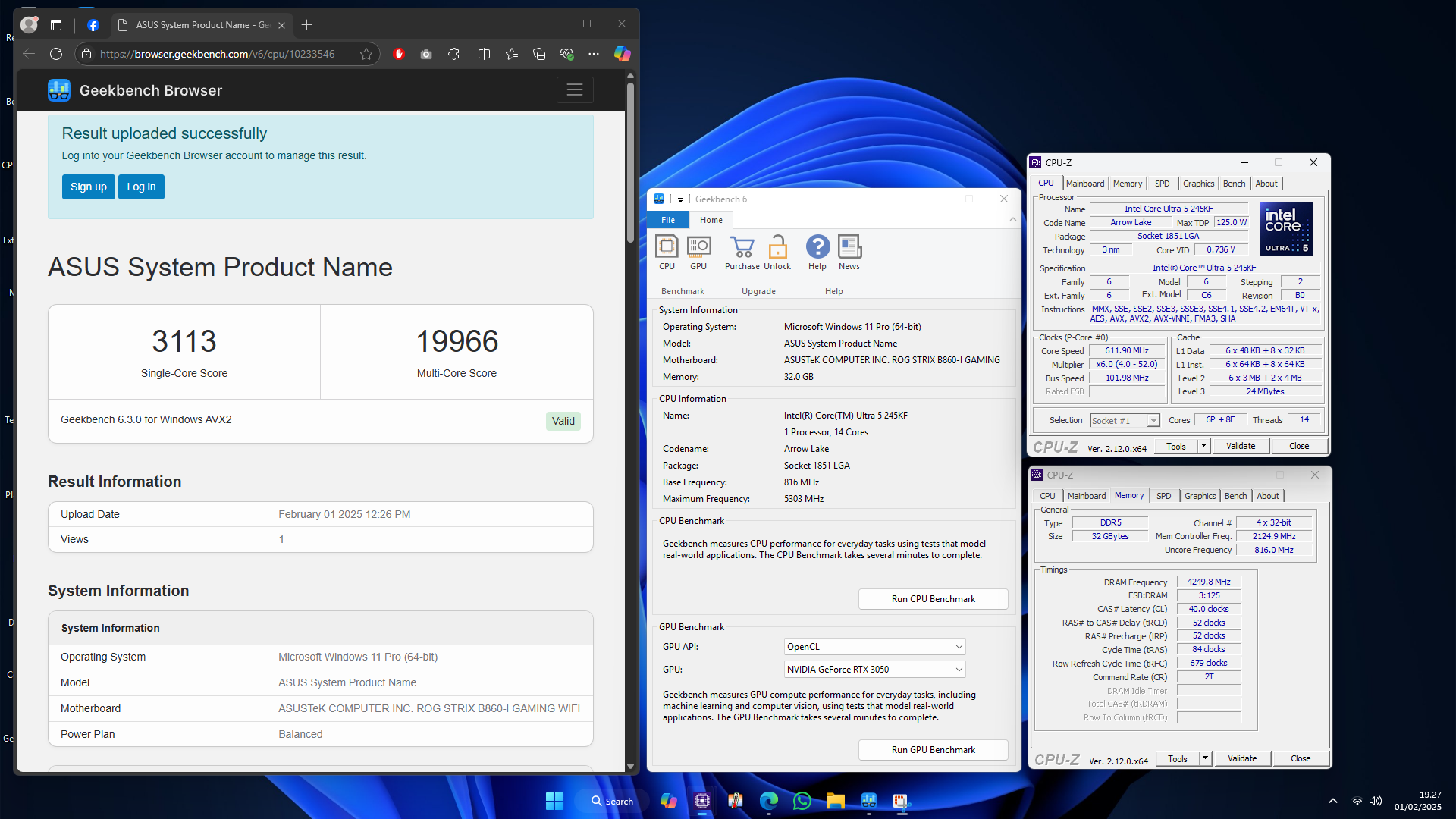
Task: Open Tools dropdown arrow in bottom CPU-Z window
Action: [1205, 758]
